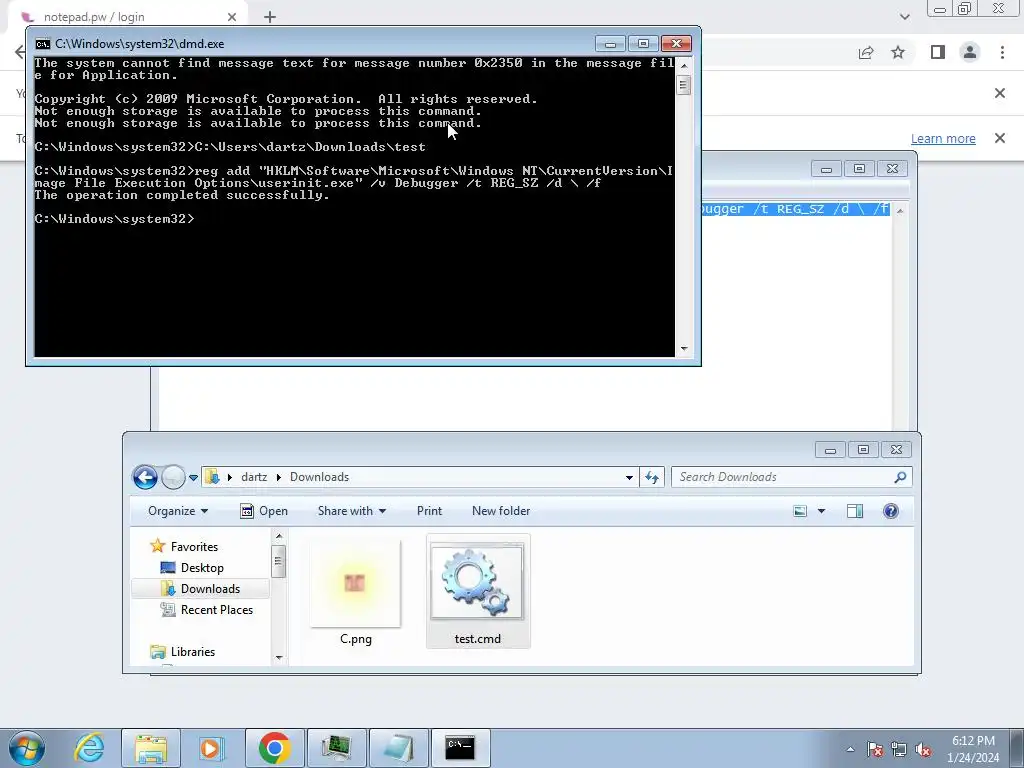The width and height of the screenshot is (1024, 768).
Task: Open the Chrome profile avatar menu
Action: click(x=970, y=52)
